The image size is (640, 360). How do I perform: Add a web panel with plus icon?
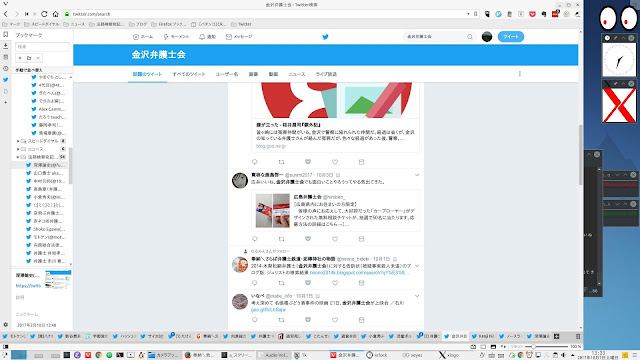point(5,102)
